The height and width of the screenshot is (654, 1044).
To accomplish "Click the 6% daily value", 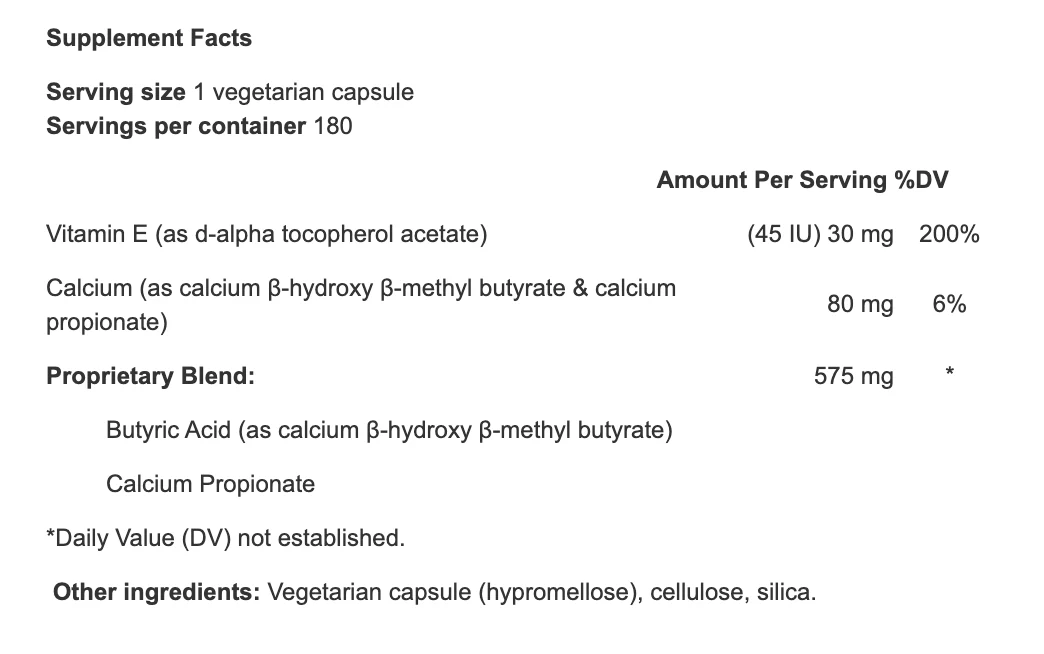I will click(x=949, y=304).
